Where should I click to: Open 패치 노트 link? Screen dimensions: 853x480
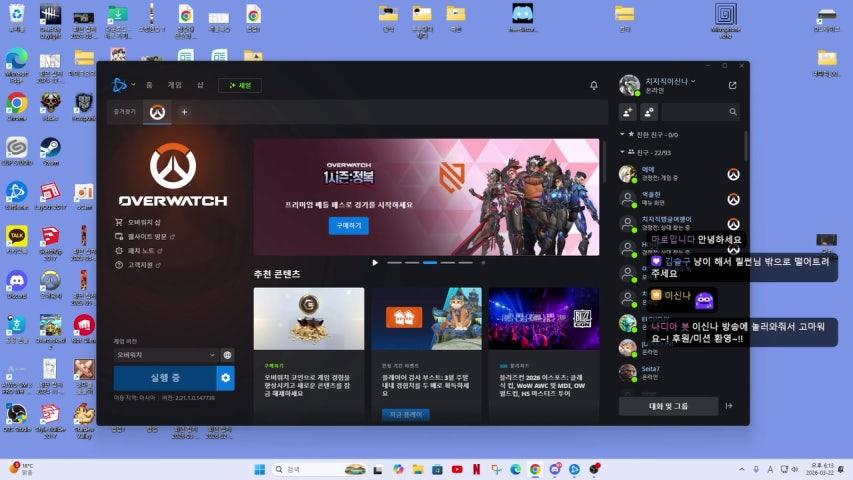[x=139, y=250]
